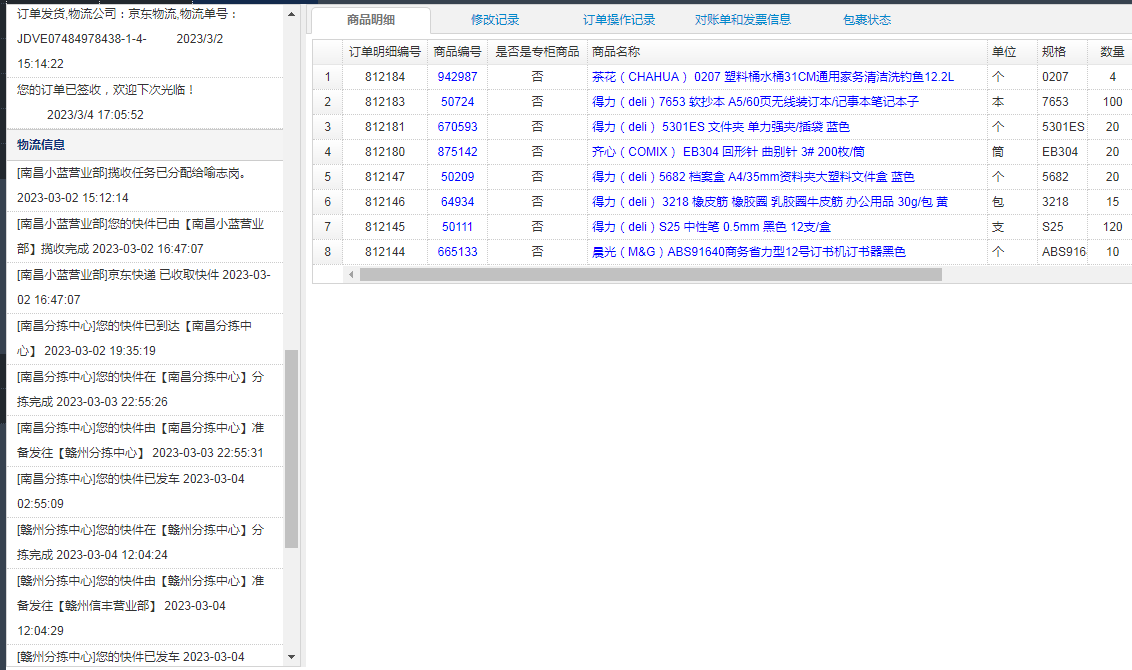The height and width of the screenshot is (670, 1132).
Task: Click quantity cell 120 in the S25 row
Action: (x=1112, y=227)
